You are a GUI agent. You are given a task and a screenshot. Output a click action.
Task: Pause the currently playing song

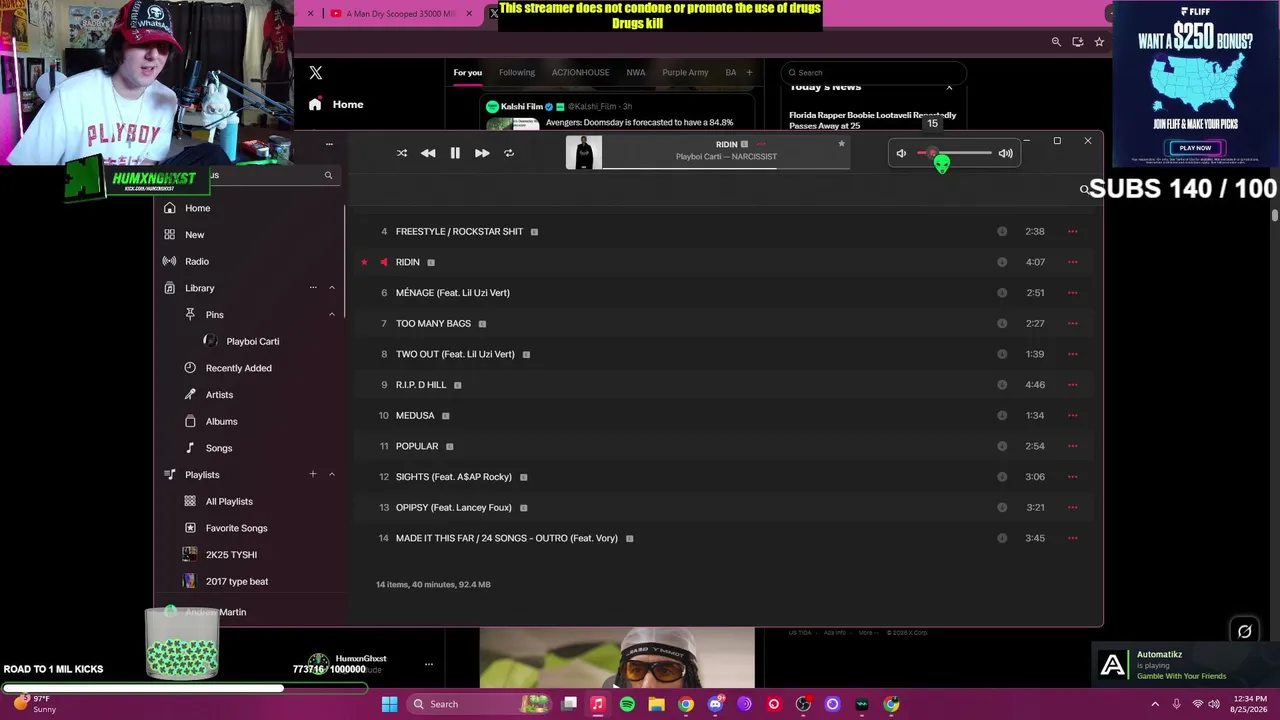(x=455, y=153)
